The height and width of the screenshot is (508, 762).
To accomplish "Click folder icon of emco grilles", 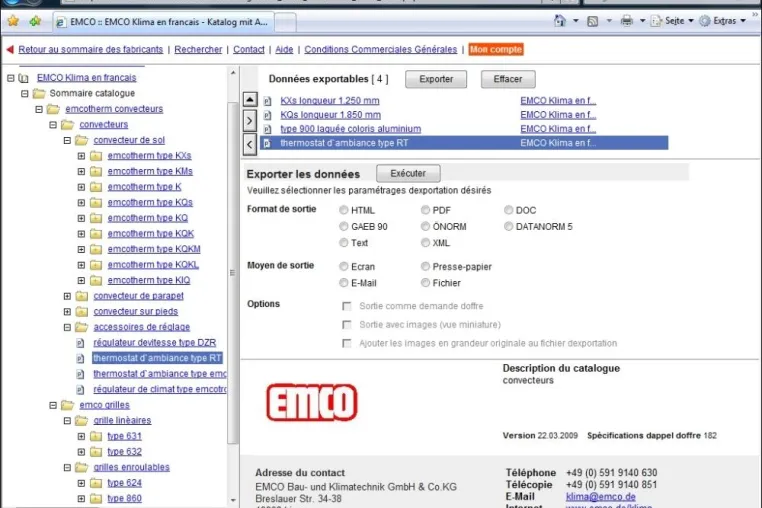I will click(68, 405).
